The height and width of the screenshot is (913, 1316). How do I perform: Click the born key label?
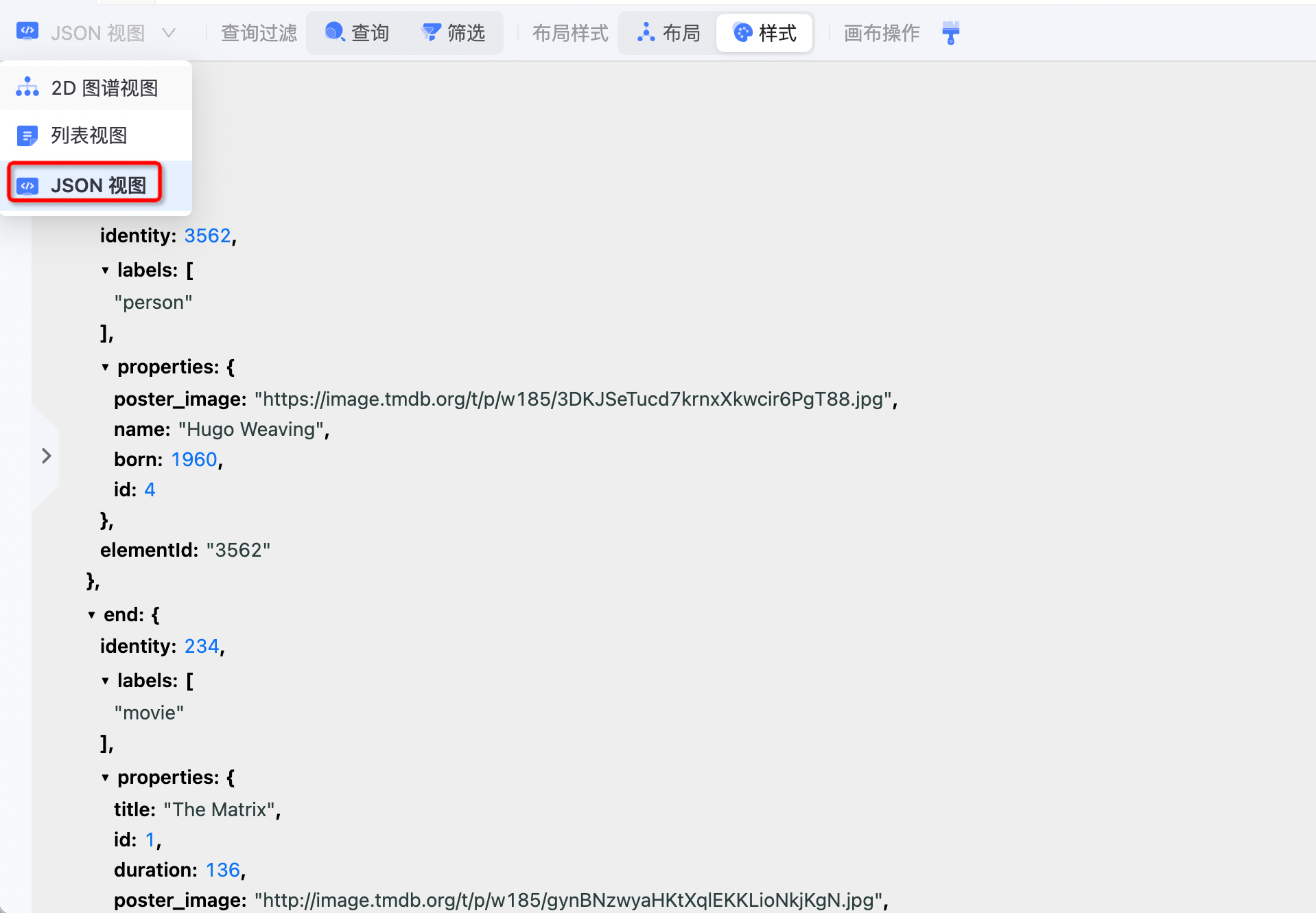[139, 459]
